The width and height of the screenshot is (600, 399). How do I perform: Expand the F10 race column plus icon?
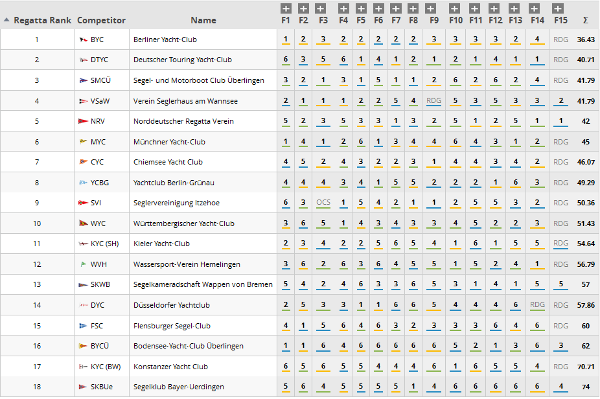click(454, 8)
